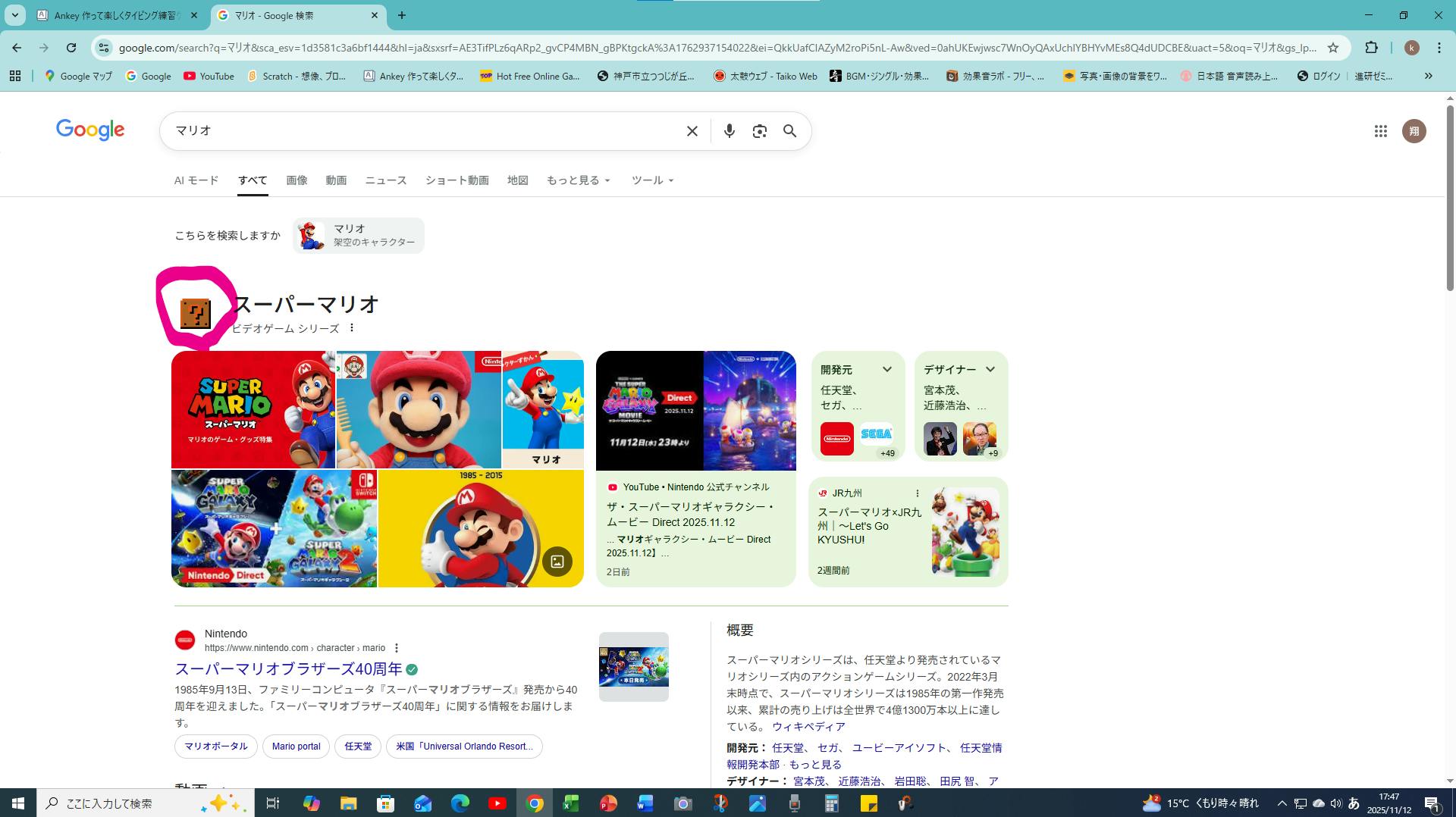
Task: Click the magnifier search submit icon
Action: (789, 131)
